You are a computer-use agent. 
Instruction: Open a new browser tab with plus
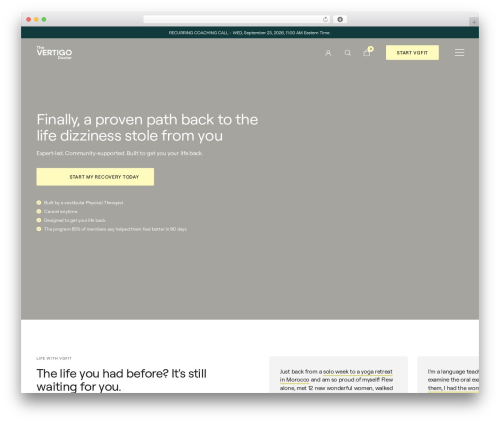(x=474, y=22)
